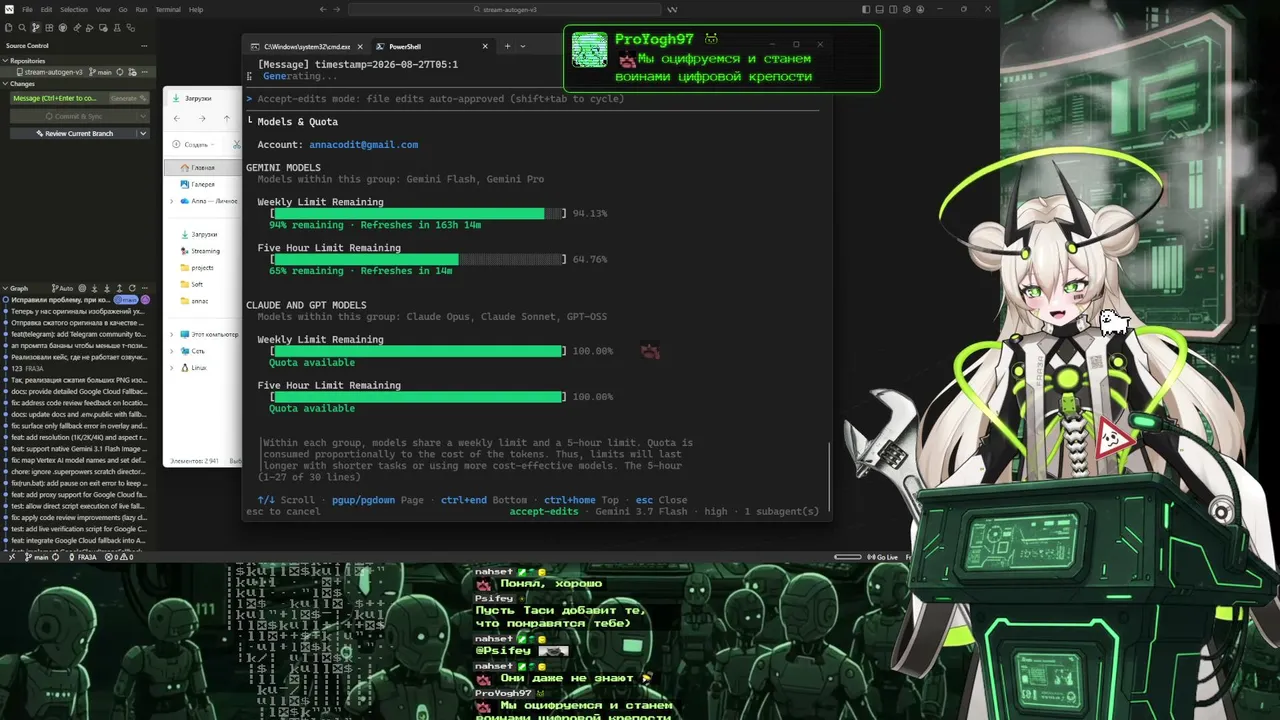Click the Commit & Sync button
The image size is (1280, 720).
(x=75, y=116)
